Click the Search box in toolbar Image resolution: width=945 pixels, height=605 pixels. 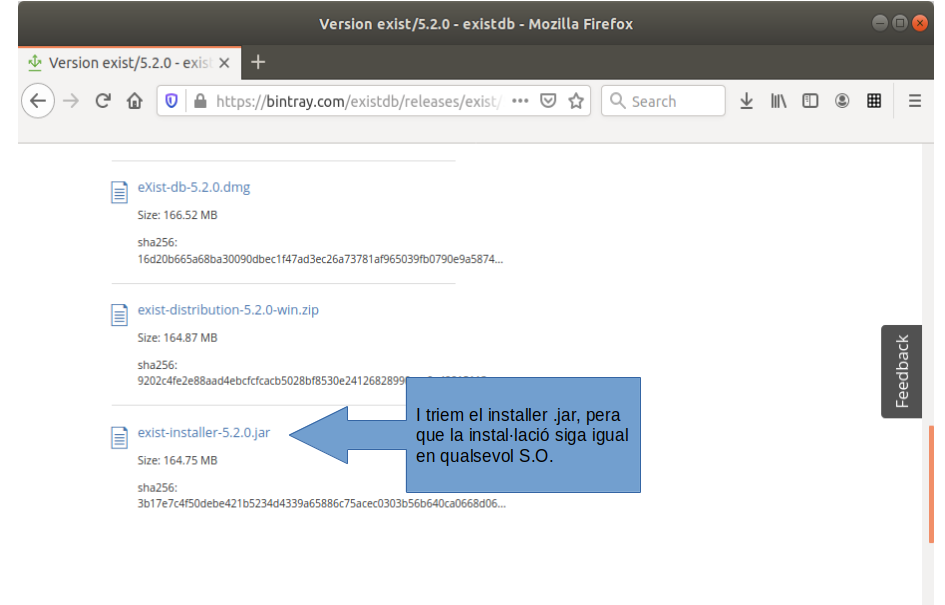tap(663, 101)
